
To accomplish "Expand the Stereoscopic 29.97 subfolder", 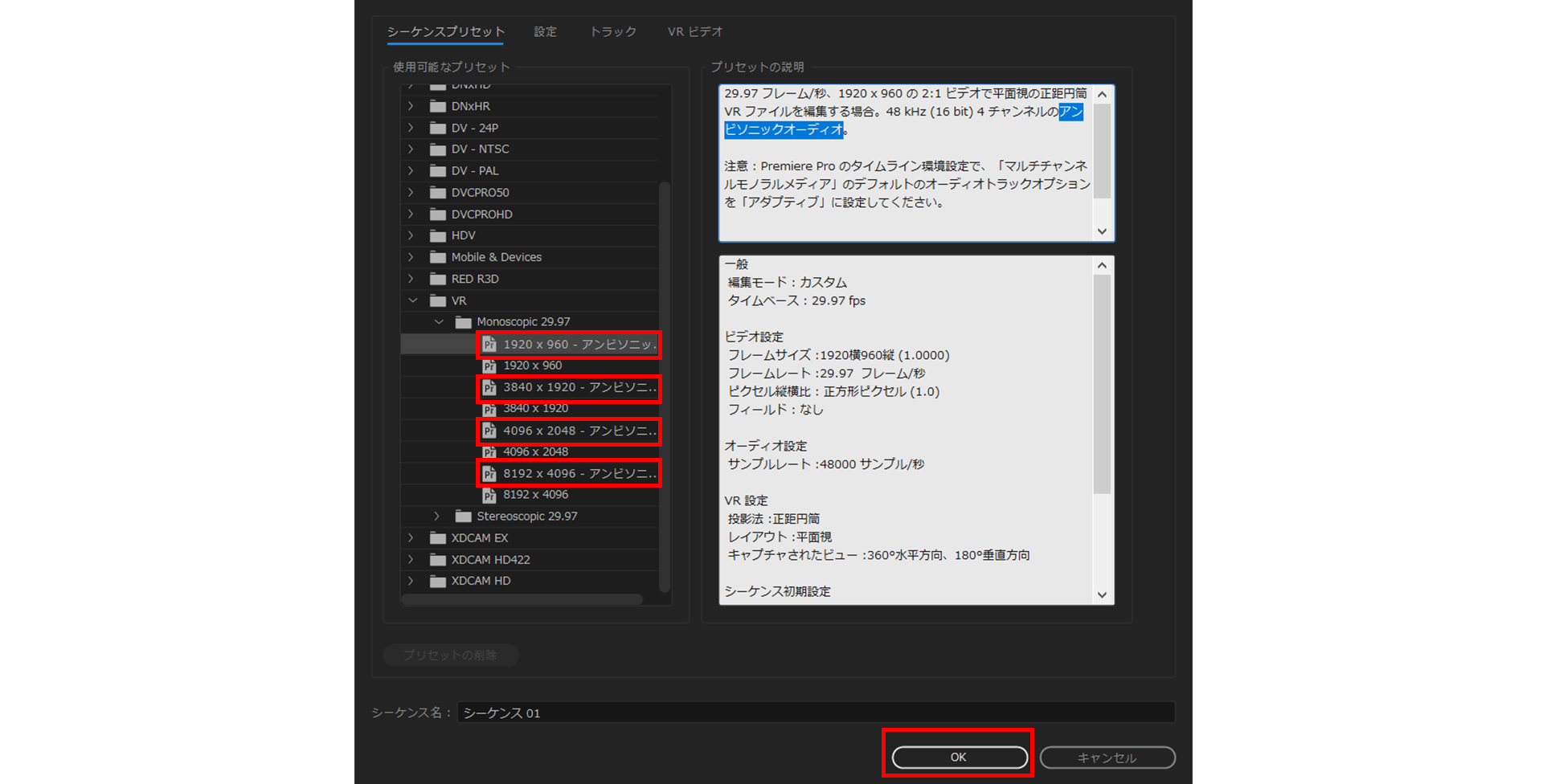I will click(437, 517).
